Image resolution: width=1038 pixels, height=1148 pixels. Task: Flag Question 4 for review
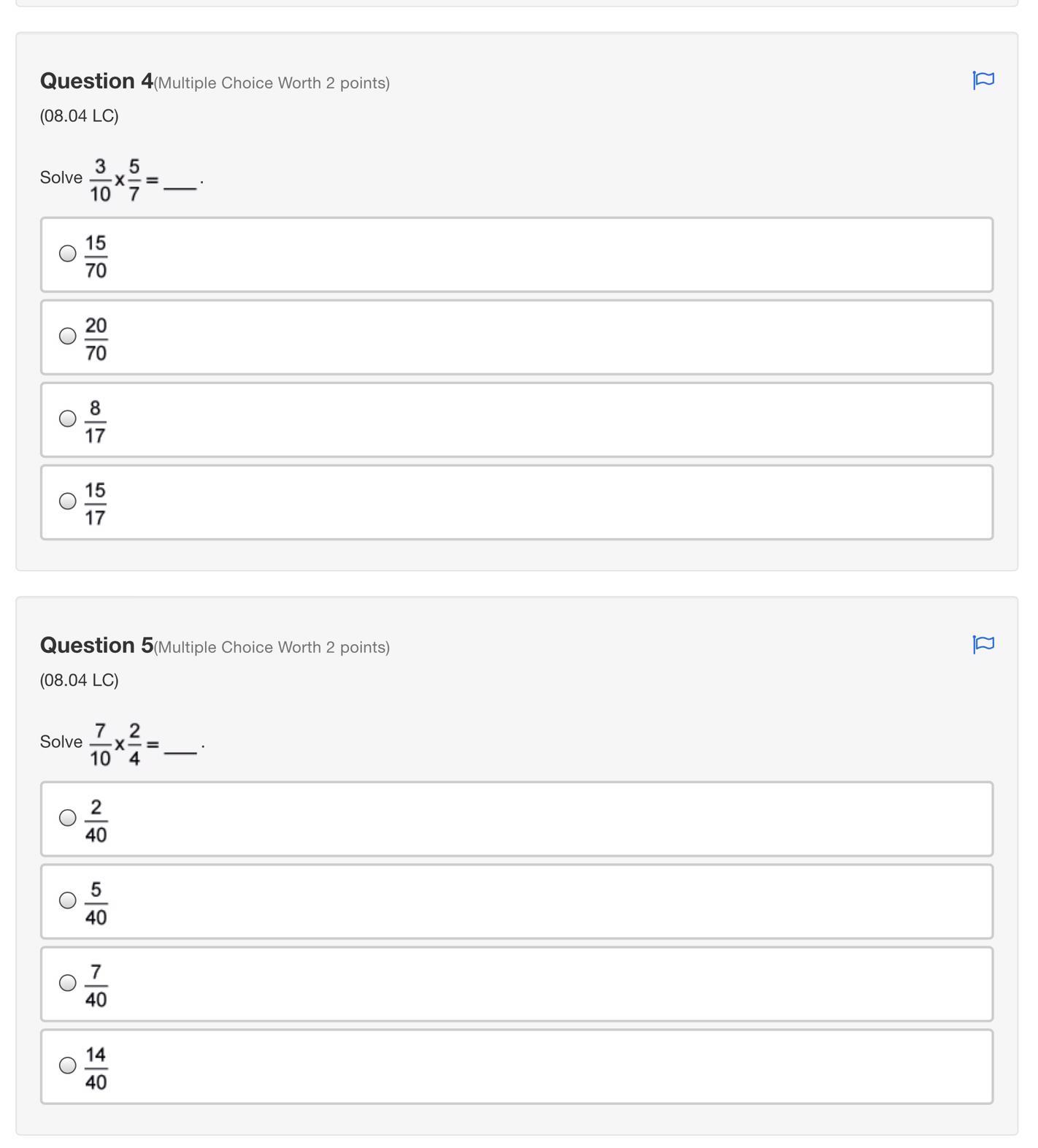[983, 80]
